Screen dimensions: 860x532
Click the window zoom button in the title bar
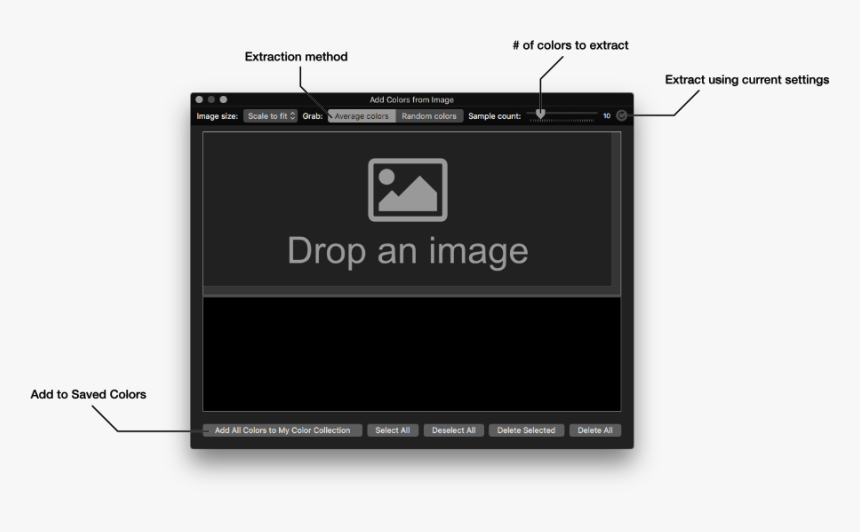[x=223, y=99]
